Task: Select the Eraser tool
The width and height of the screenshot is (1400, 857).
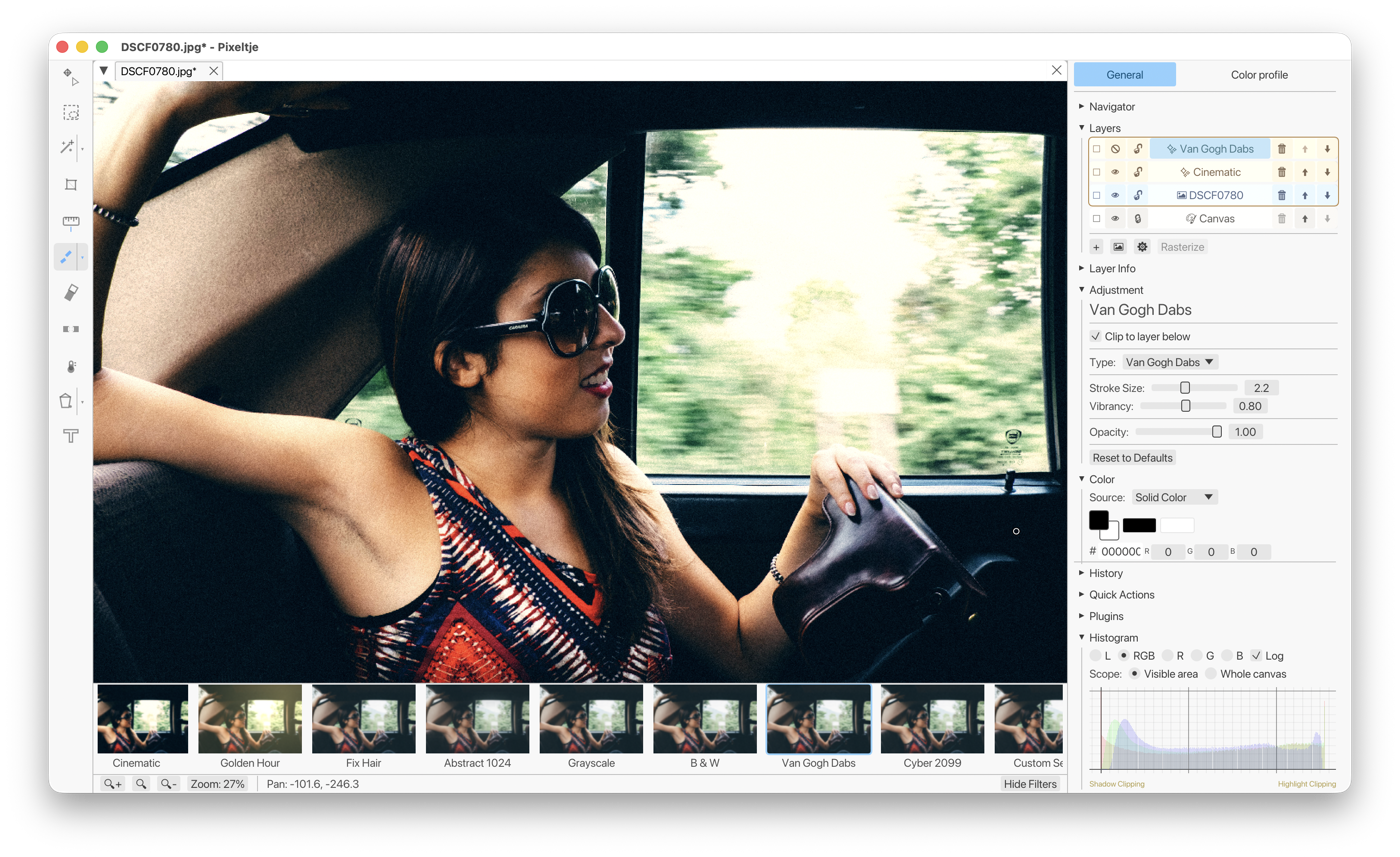Action: [x=70, y=292]
